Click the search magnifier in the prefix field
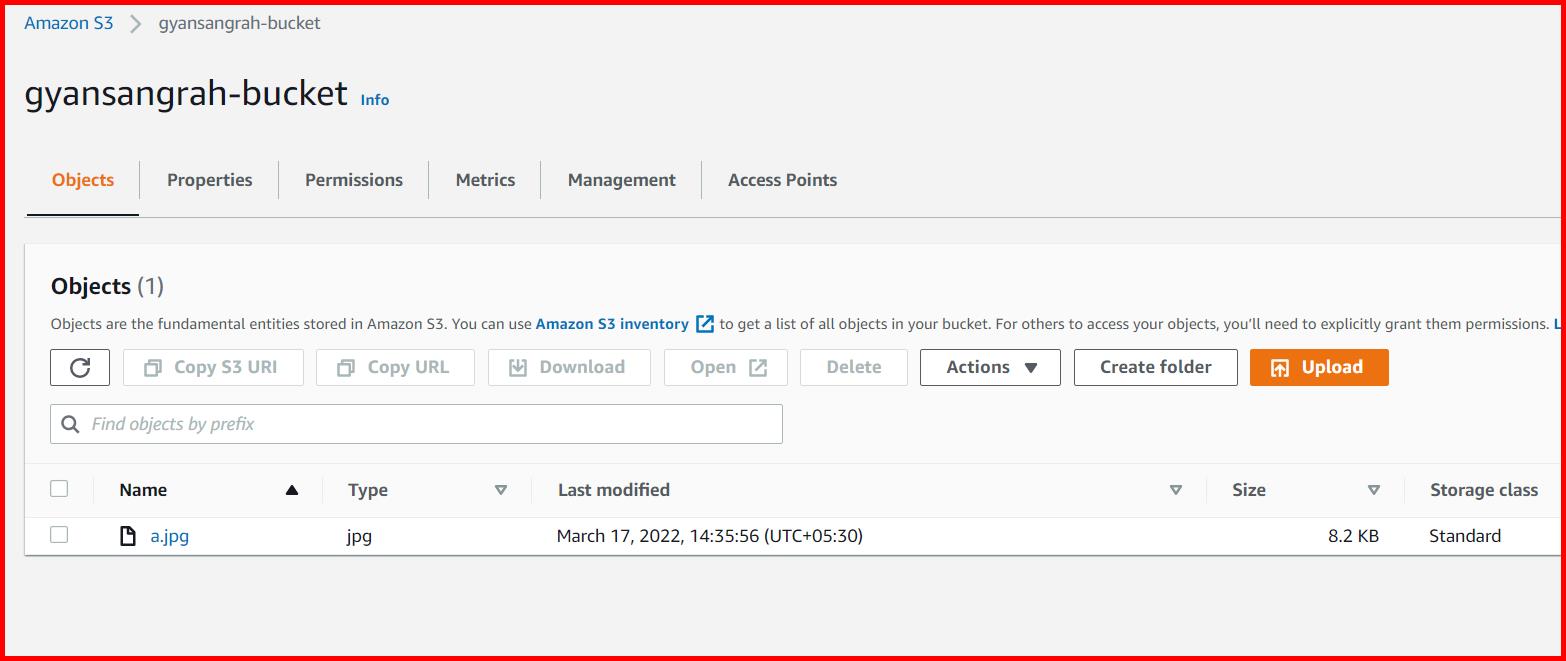 point(70,423)
